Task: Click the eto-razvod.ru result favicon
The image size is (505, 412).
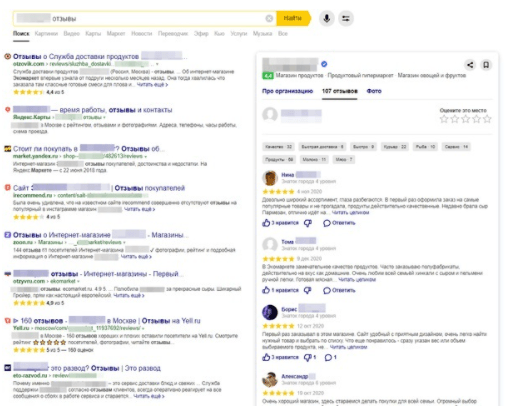Action: click(x=7, y=368)
